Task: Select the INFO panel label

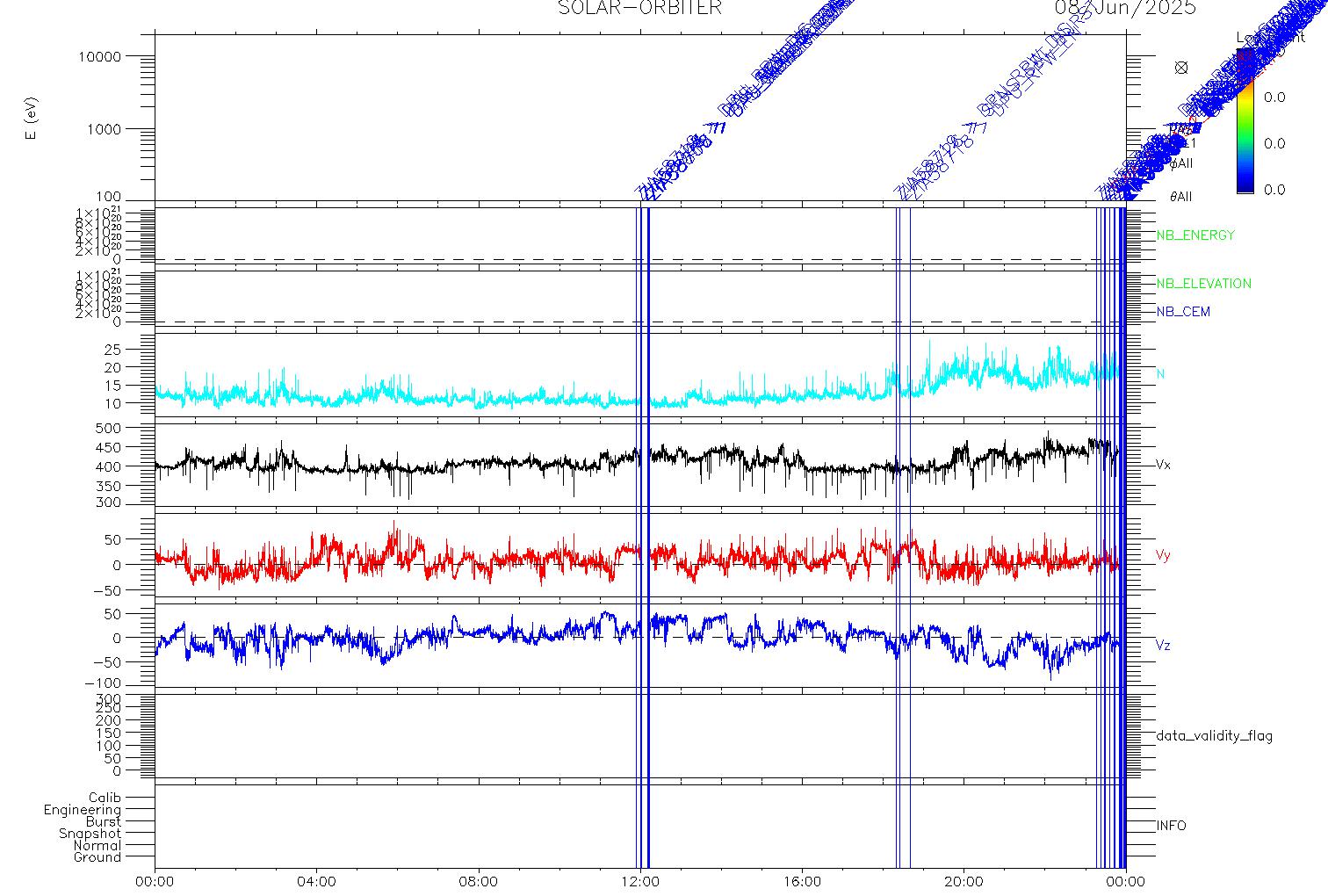Action: click(1171, 826)
